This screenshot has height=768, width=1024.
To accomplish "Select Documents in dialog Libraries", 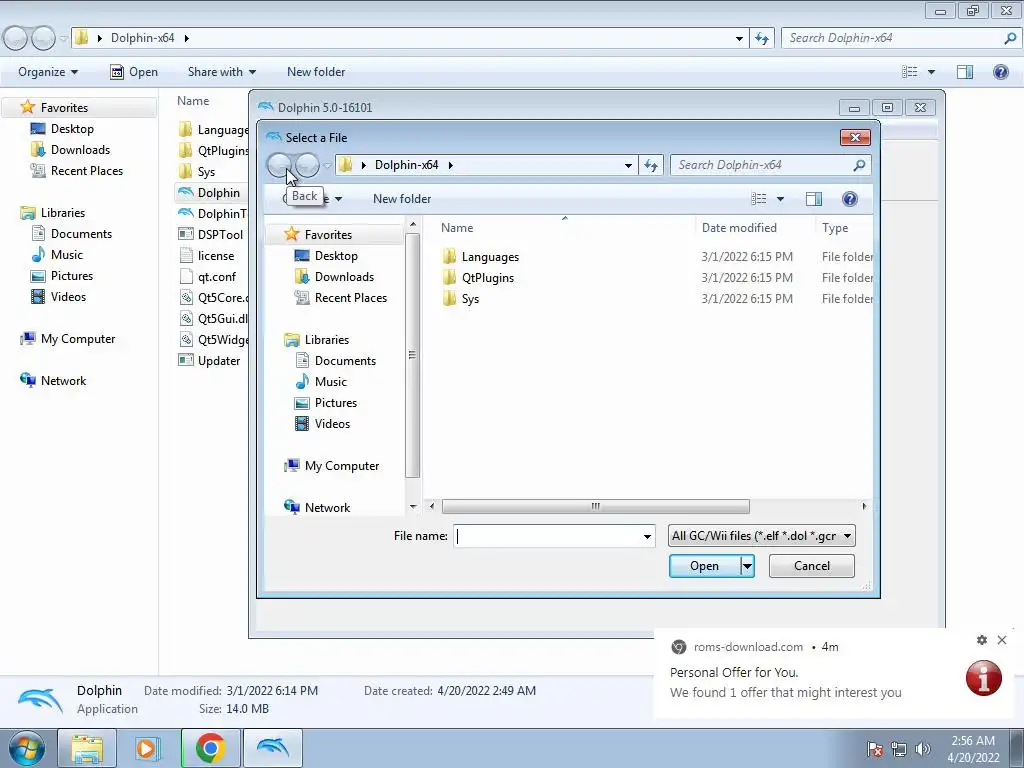I will [x=345, y=361].
